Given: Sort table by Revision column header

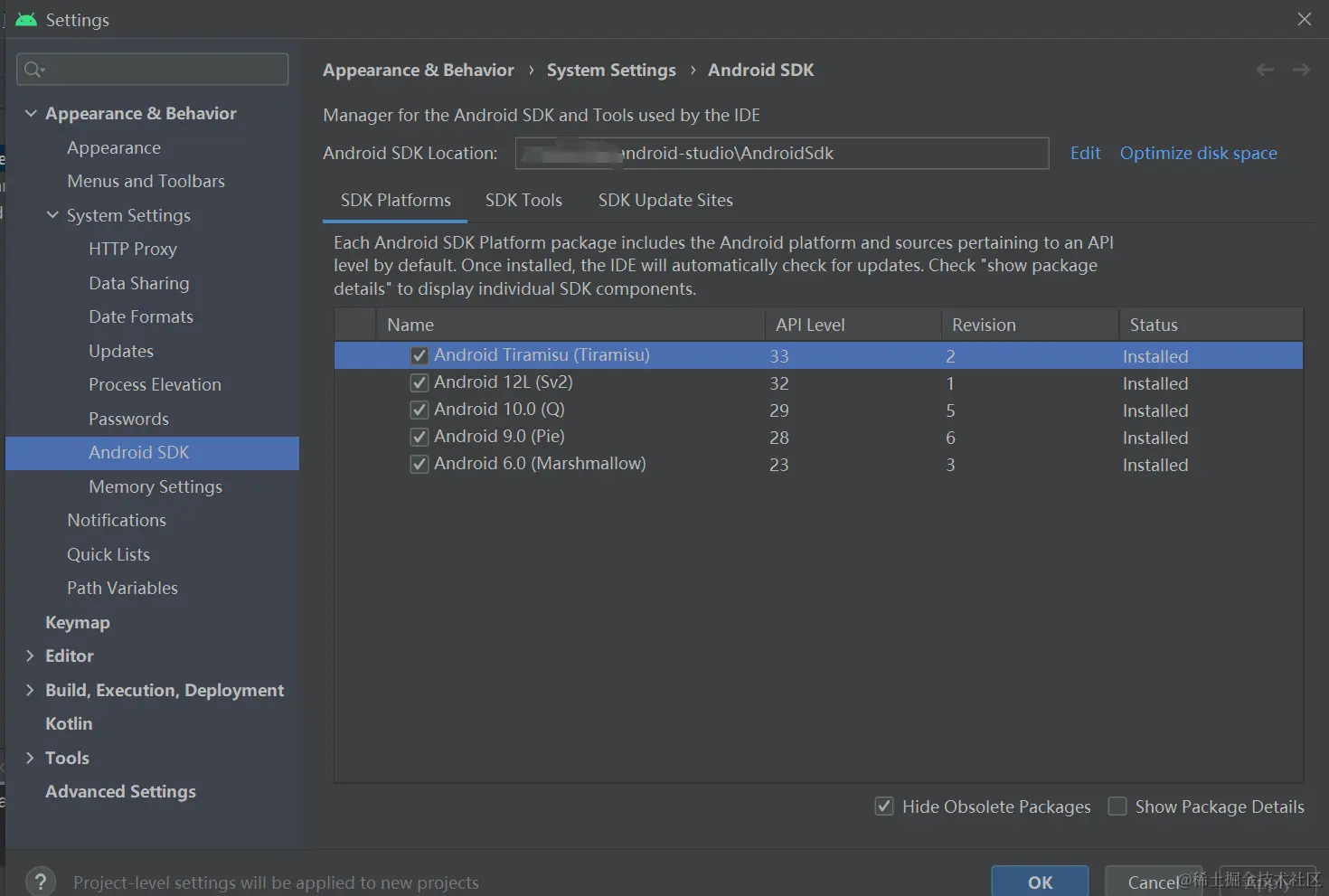Looking at the screenshot, I should 1030,325.
